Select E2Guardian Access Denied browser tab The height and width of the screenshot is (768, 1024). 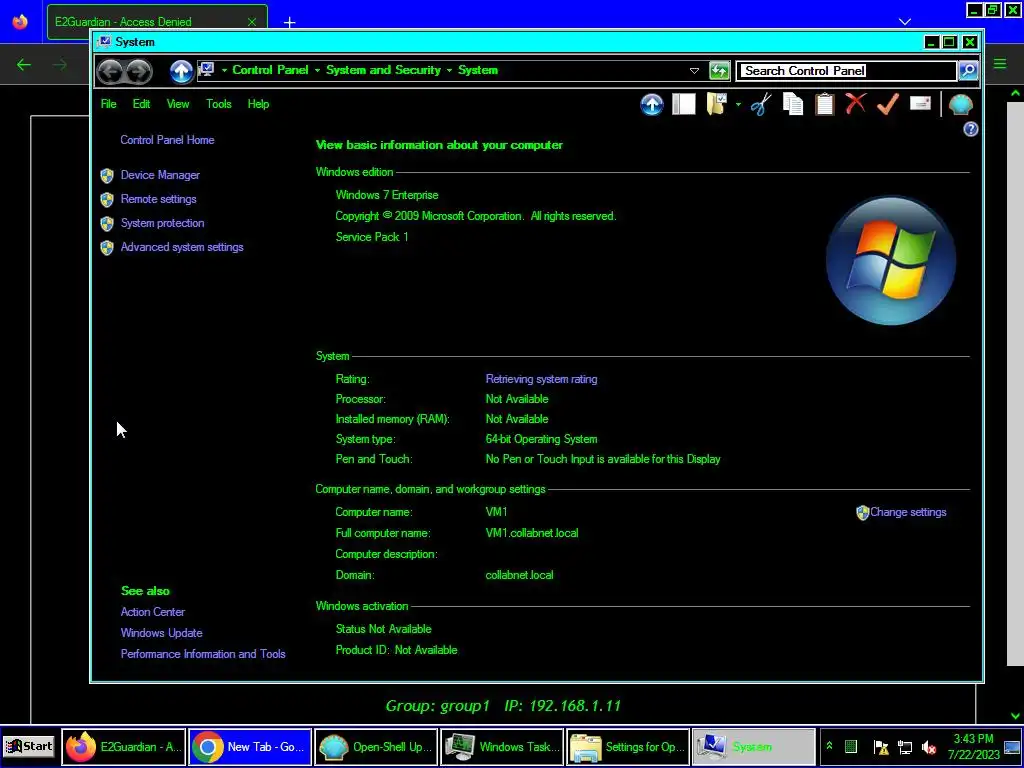(x=157, y=22)
